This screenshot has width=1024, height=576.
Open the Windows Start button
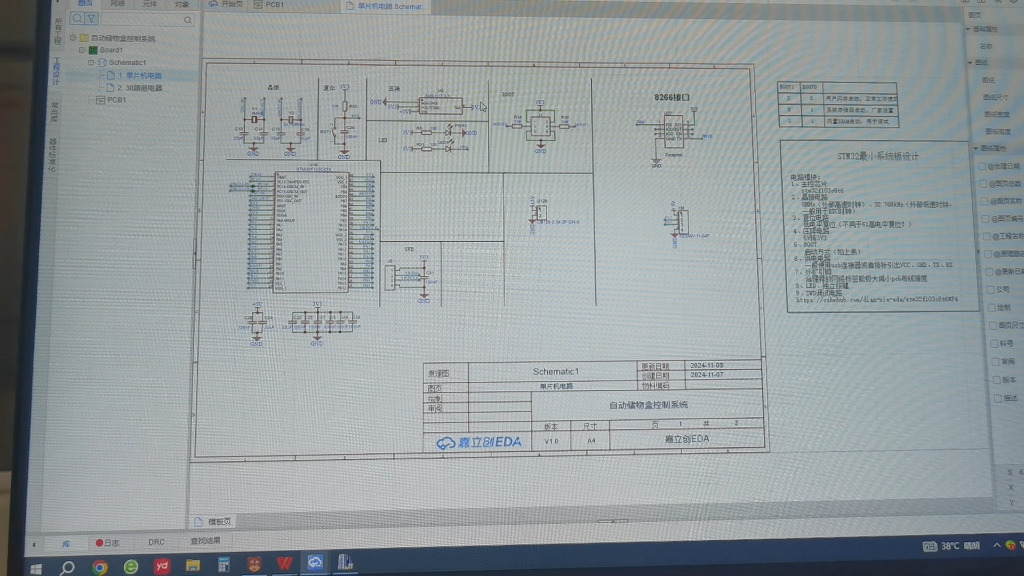pyautogui.click(x=35, y=568)
